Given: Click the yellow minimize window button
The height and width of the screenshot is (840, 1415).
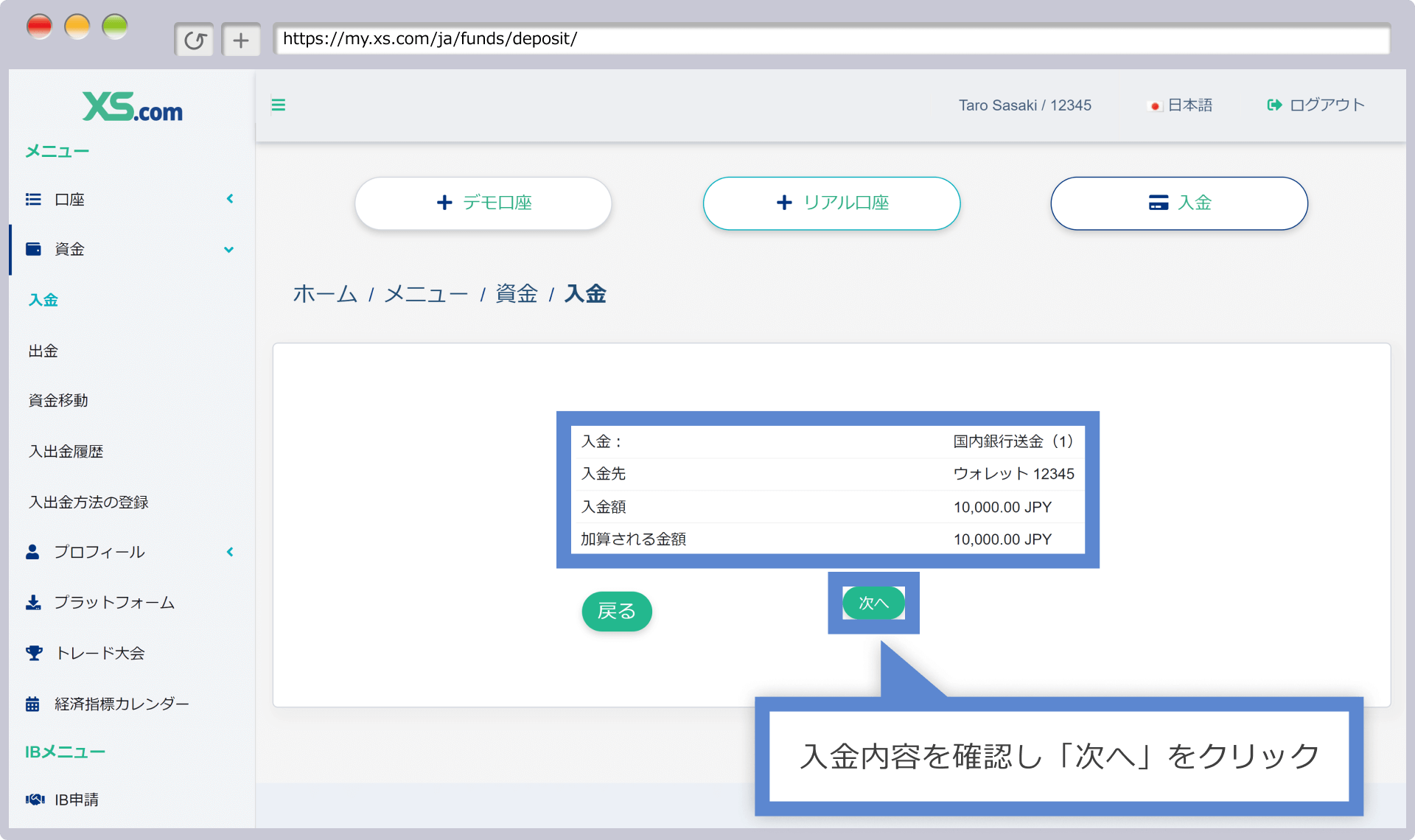Looking at the screenshot, I should coord(77,27).
